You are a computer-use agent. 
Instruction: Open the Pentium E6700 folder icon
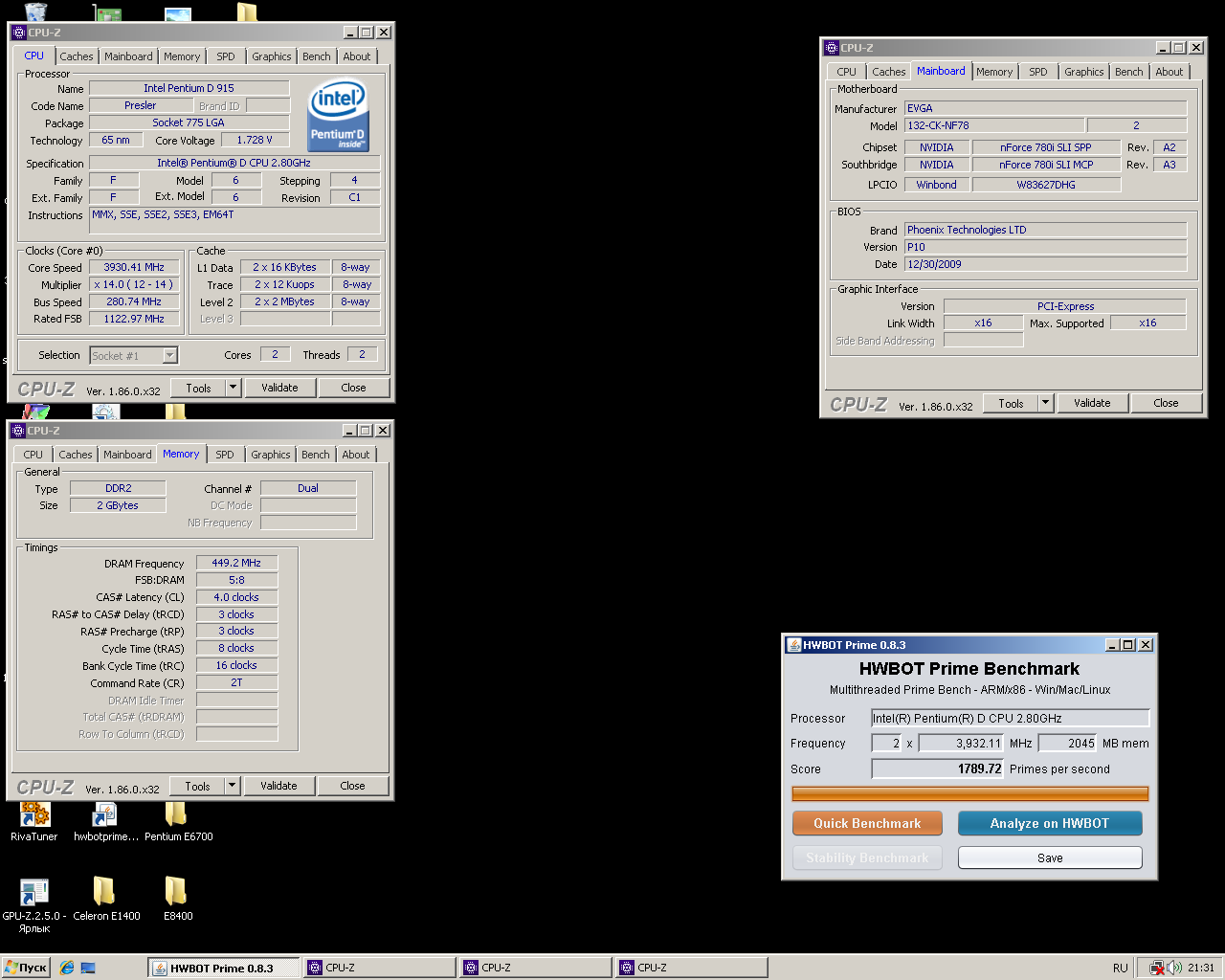[176, 813]
